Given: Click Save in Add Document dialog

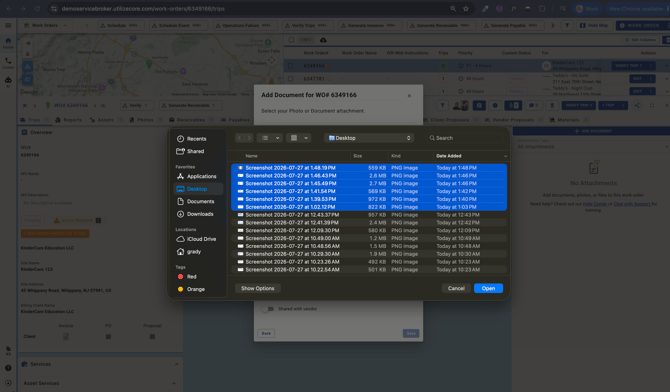Looking at the screenshot, I should (x=411, y=333).
